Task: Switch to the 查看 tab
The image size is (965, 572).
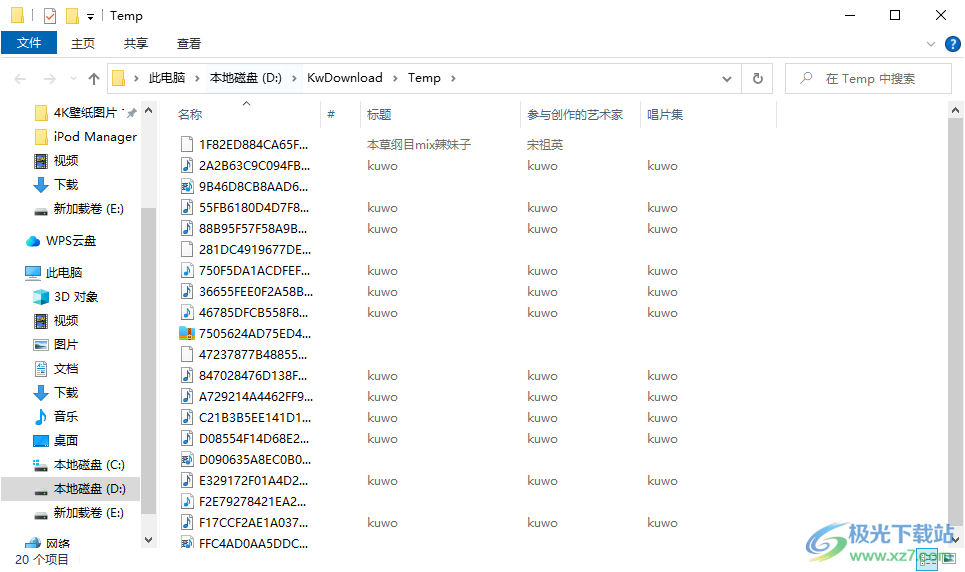Action: click(189, 43)
